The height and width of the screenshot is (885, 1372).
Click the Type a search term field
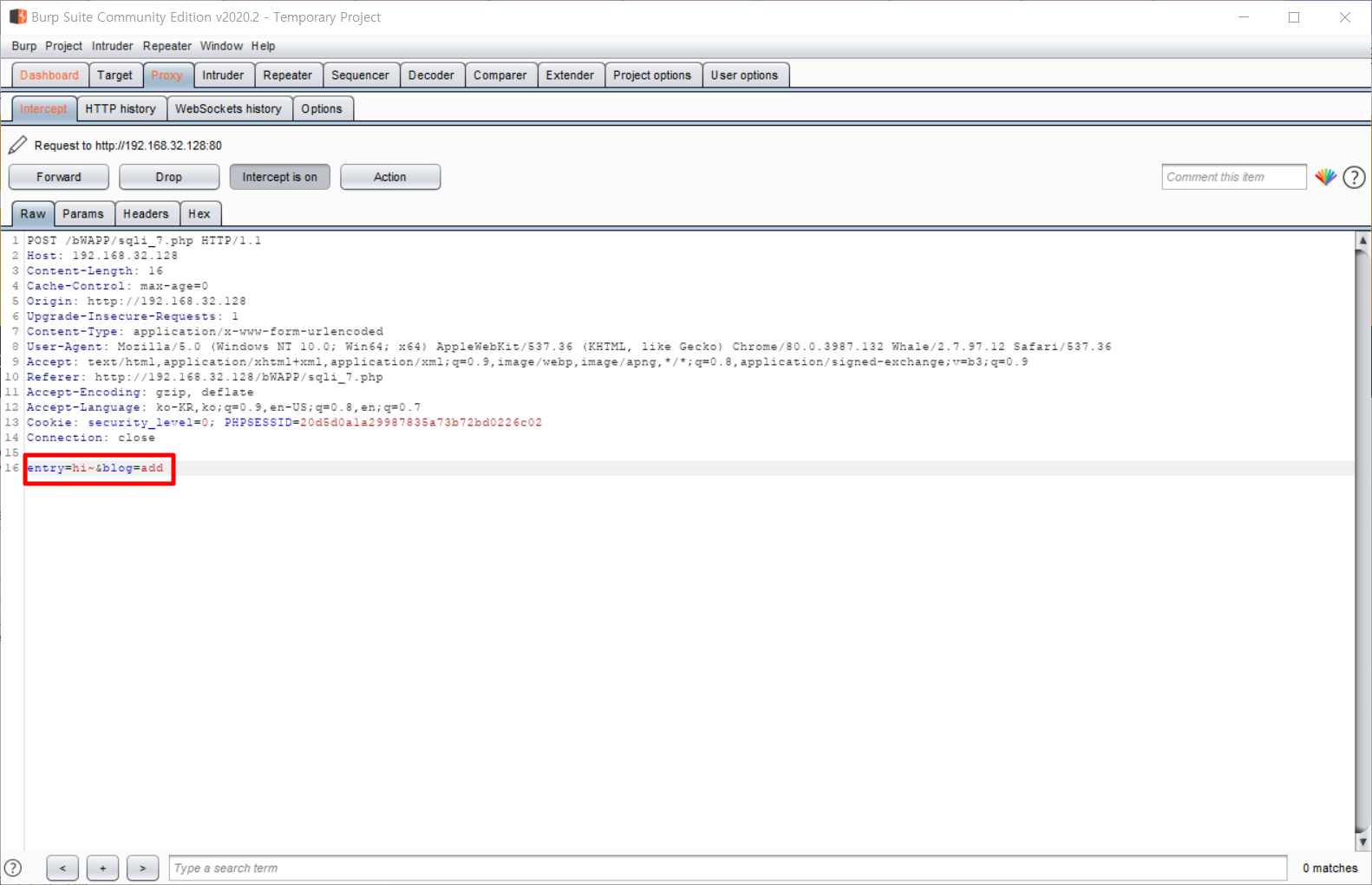(728, 868)
